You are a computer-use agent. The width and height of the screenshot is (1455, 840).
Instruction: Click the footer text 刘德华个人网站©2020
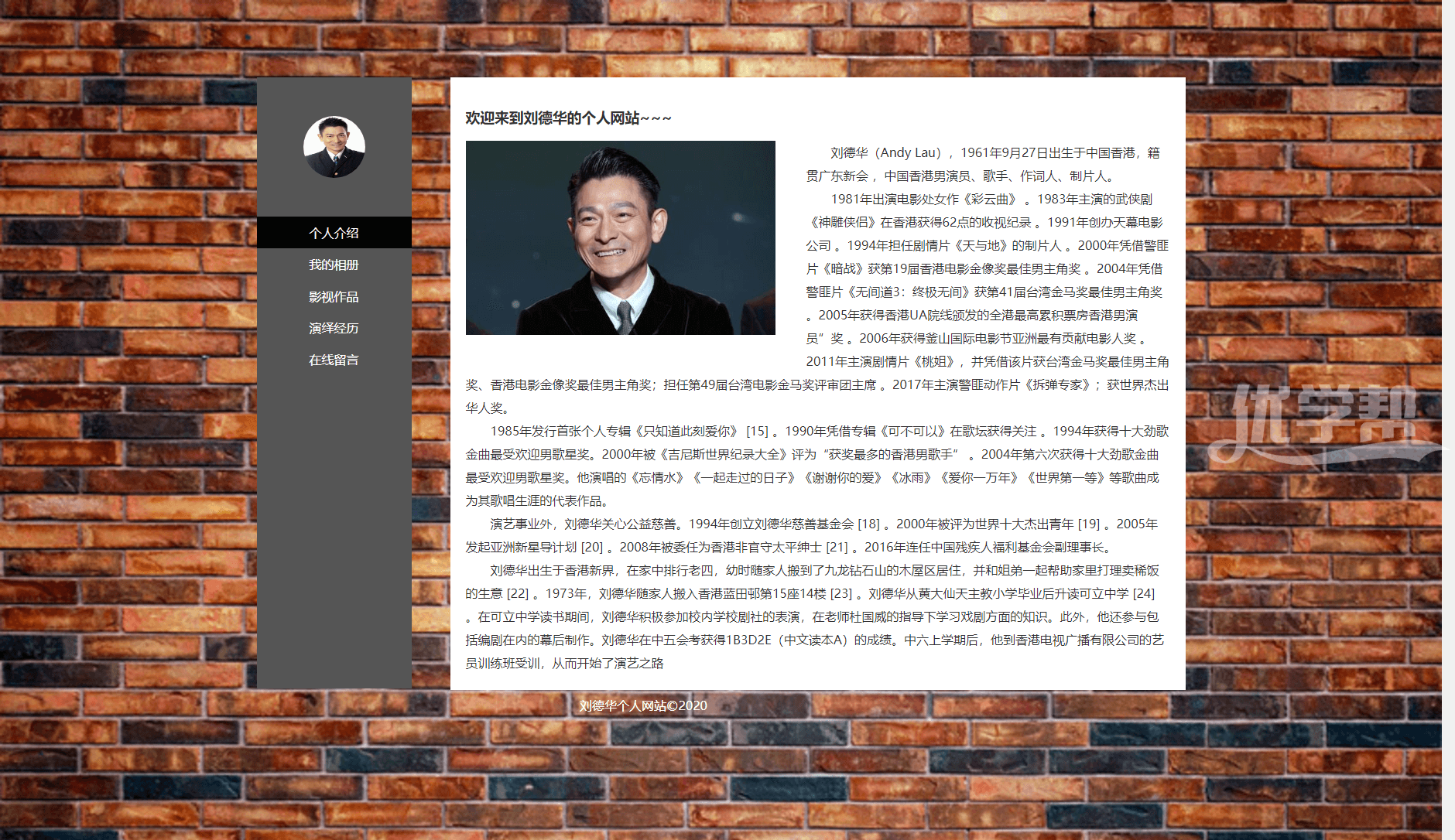coord(642,705)
